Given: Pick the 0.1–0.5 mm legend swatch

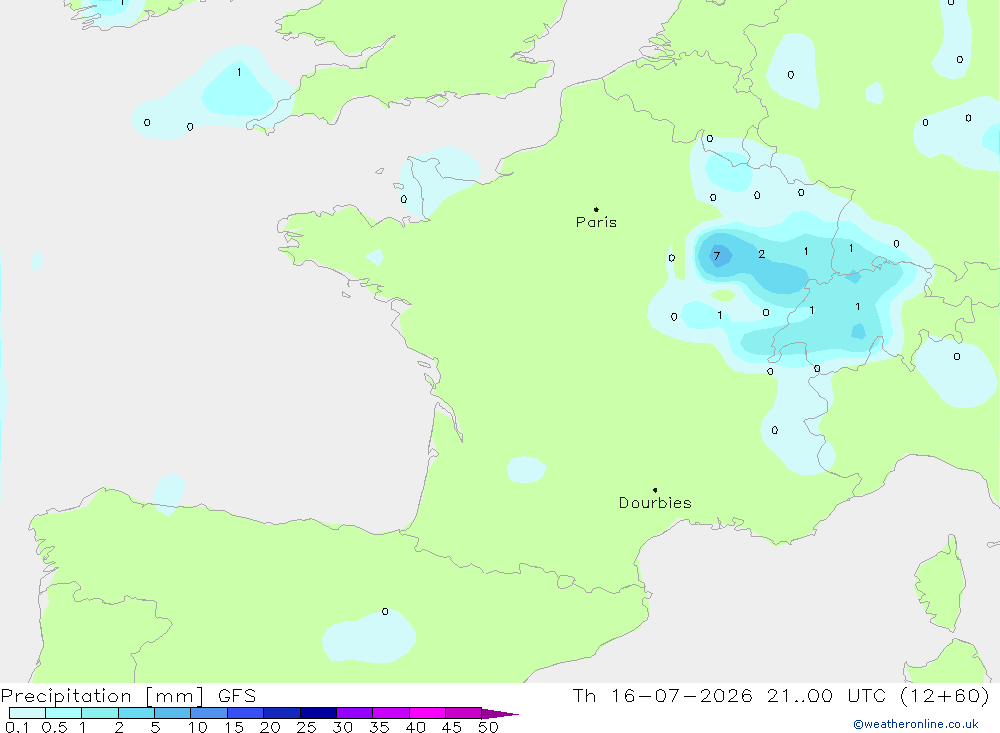Looking at the screenshot, I should [27, 713].
